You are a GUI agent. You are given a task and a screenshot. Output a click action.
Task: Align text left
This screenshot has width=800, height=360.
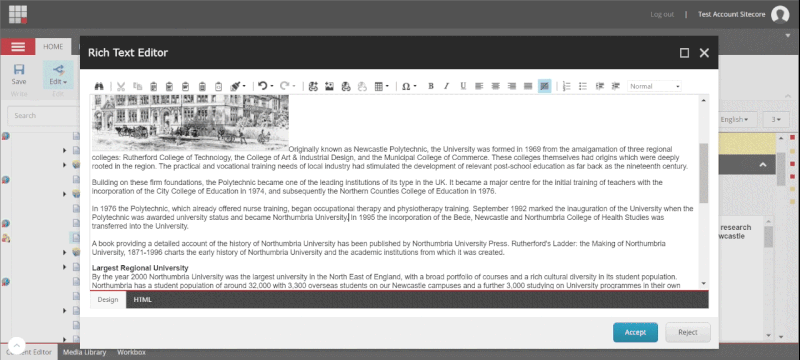click(479, 87)
